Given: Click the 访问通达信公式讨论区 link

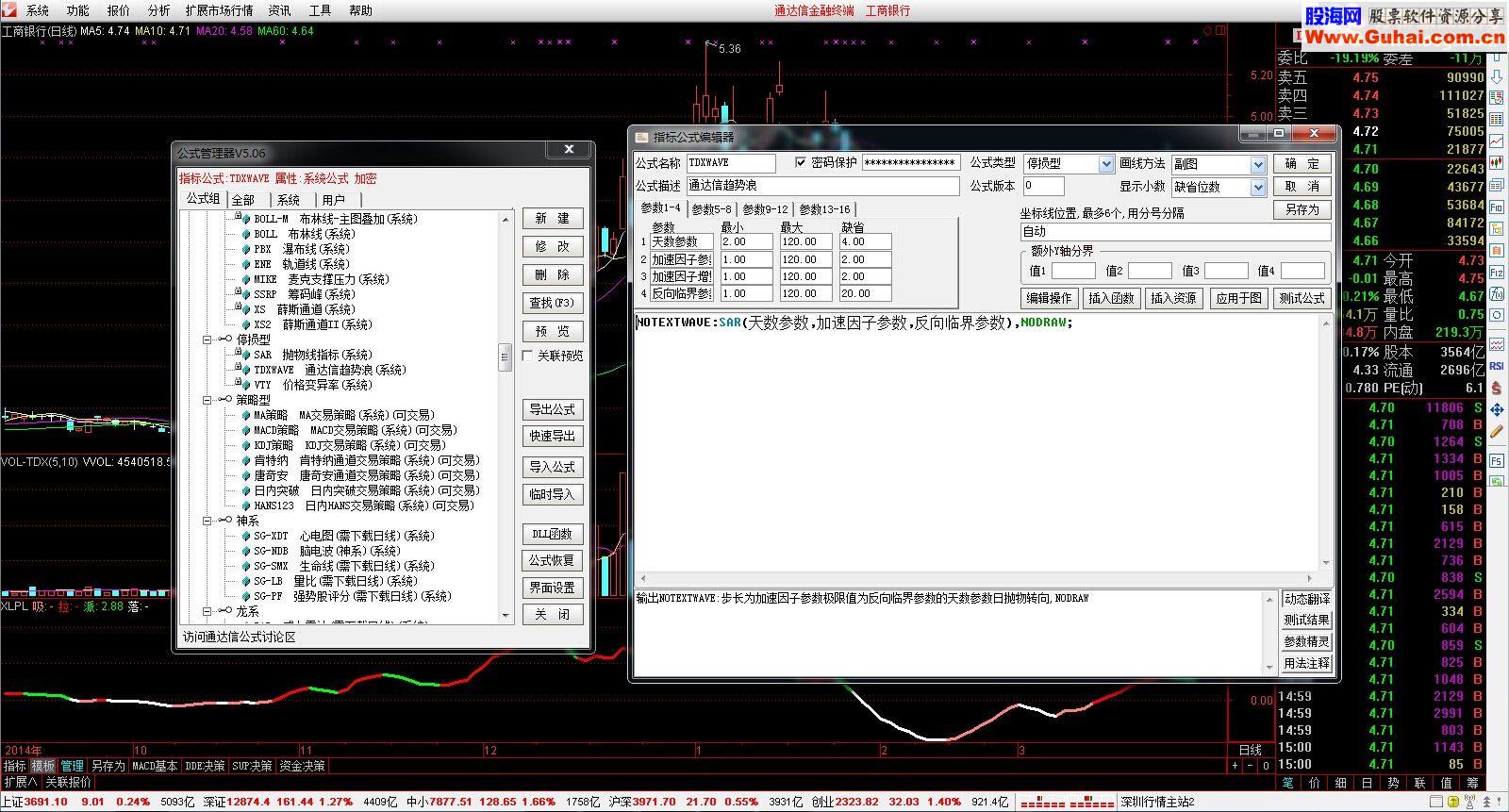Looking at the screenshot, I should coord(240,637).
